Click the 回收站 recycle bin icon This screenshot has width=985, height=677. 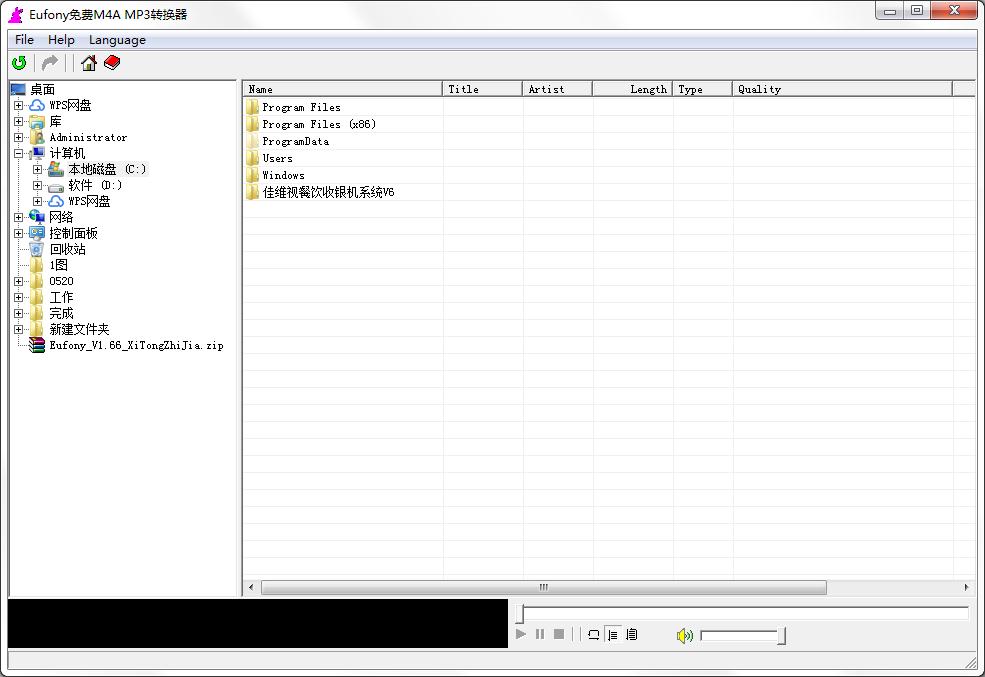tap(37, 249)
